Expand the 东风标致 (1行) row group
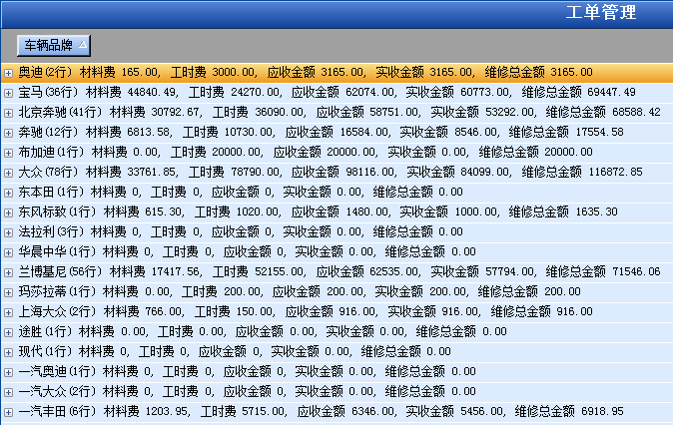Screen dimensions: 673x425 click(8, 212)
